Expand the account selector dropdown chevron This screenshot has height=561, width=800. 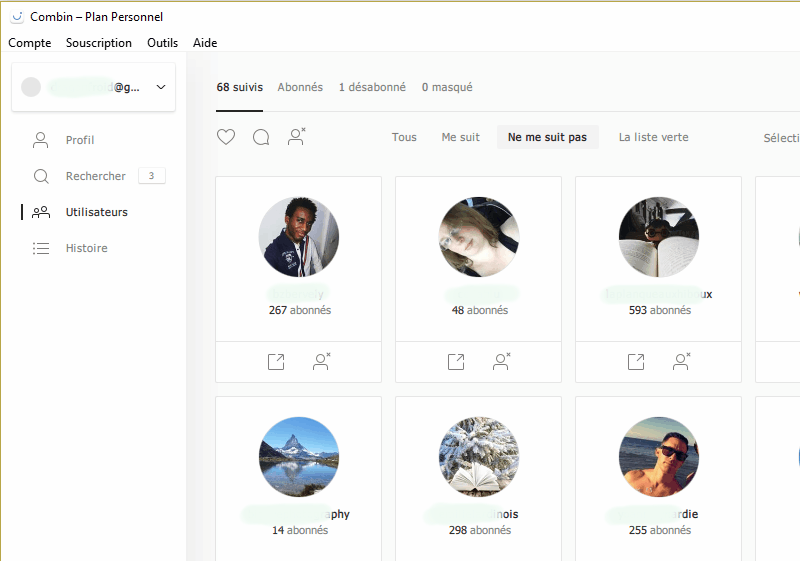coord(161,87)
